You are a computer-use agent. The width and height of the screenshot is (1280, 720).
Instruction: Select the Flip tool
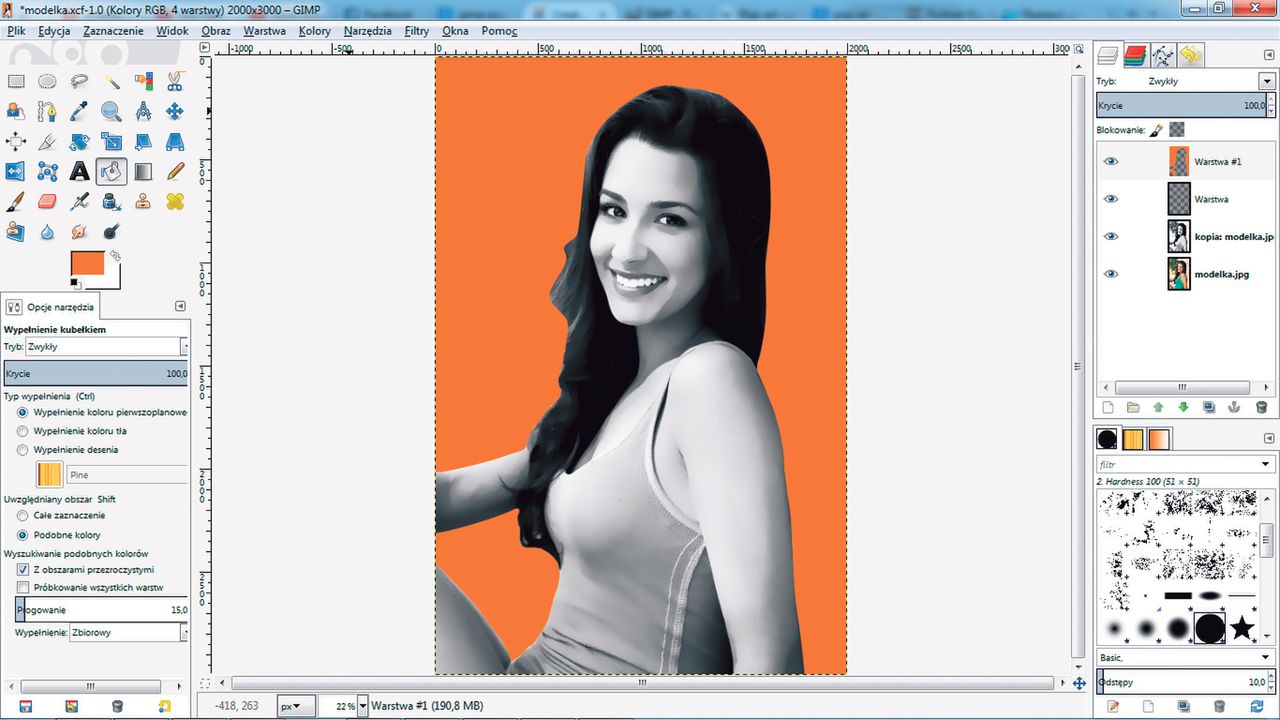[15, 172]
